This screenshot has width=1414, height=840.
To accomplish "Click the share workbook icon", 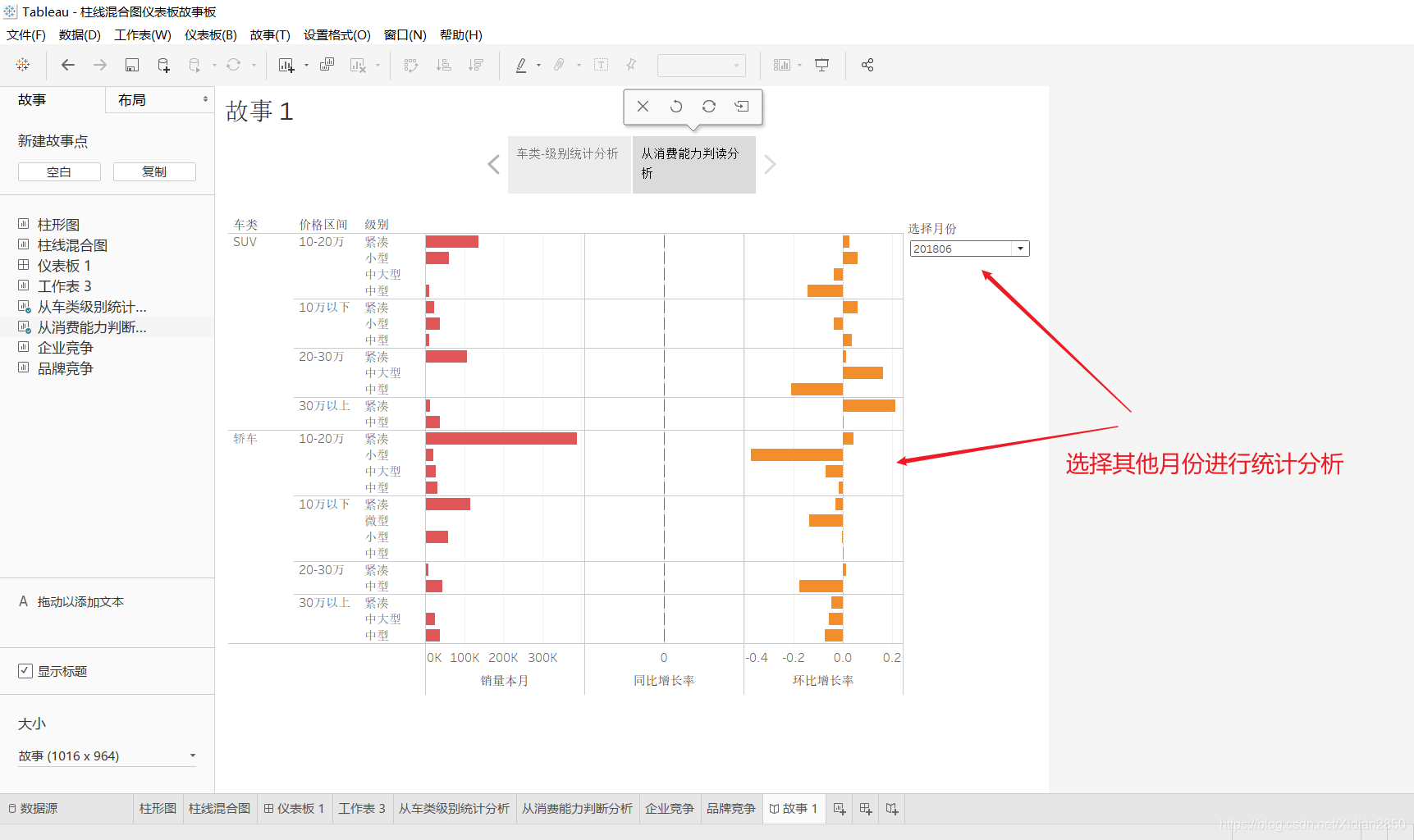I will click(867, 65).
